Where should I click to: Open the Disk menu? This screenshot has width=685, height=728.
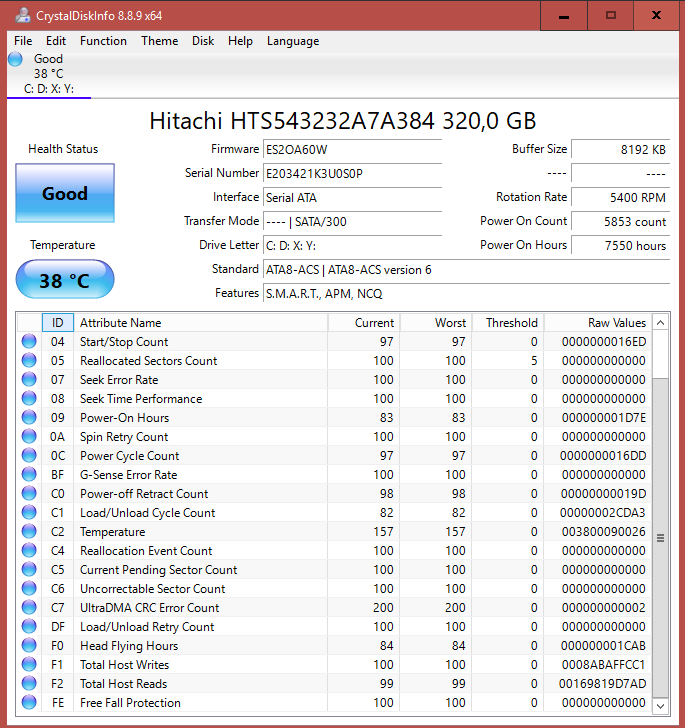(203, 41)
